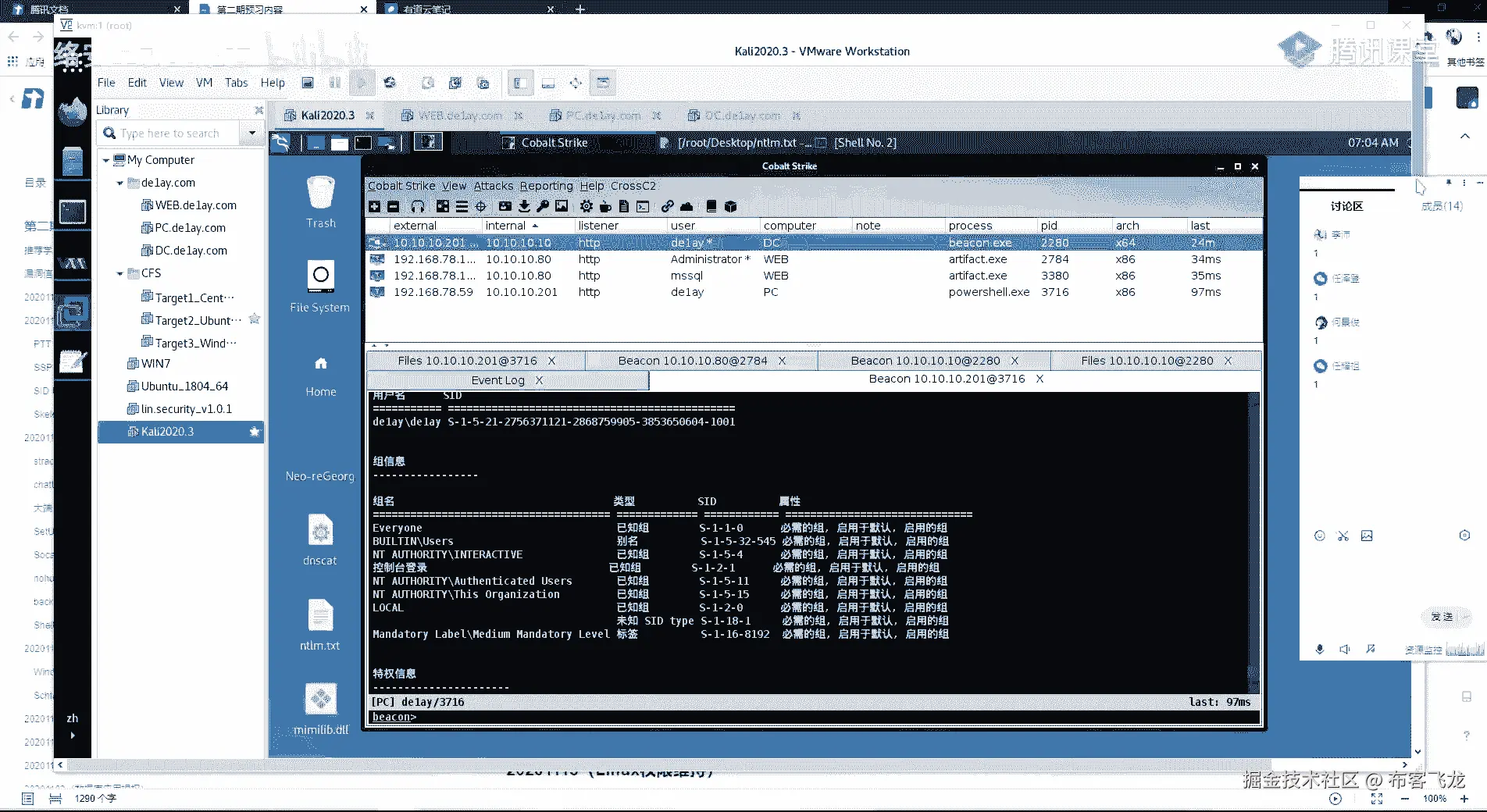Viewport: 1487px width, 812px height.
Task: Sort sessions by the internal column header
Action: 529,226
